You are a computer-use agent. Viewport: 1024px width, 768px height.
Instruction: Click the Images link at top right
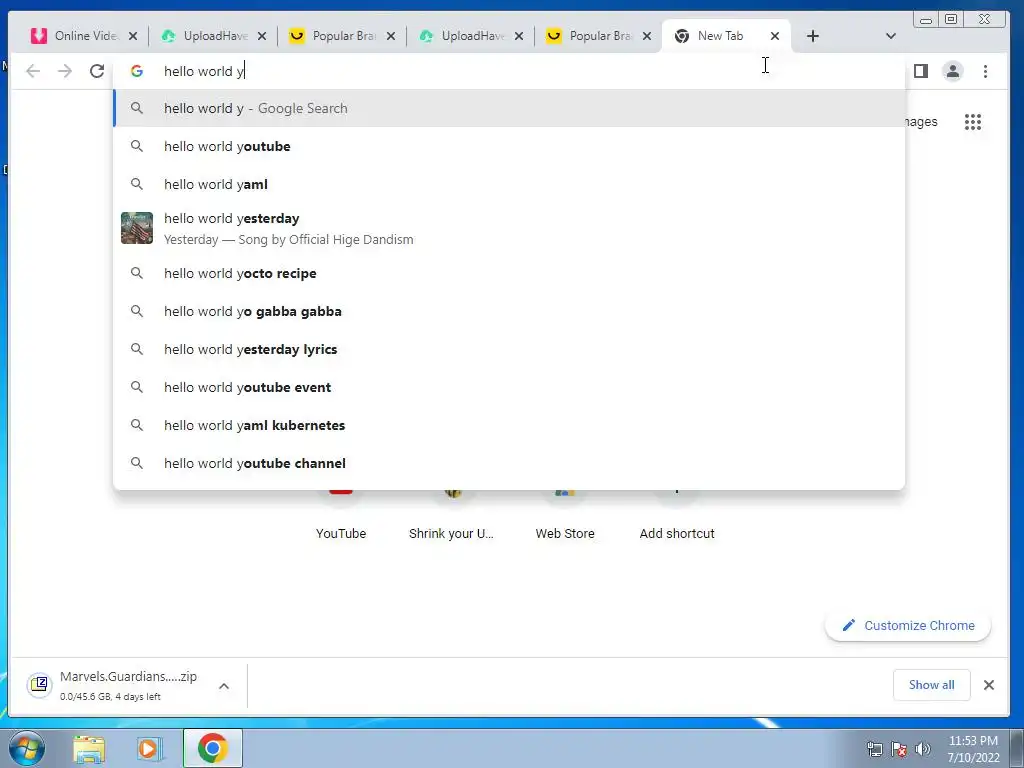[x=921, y=121]
